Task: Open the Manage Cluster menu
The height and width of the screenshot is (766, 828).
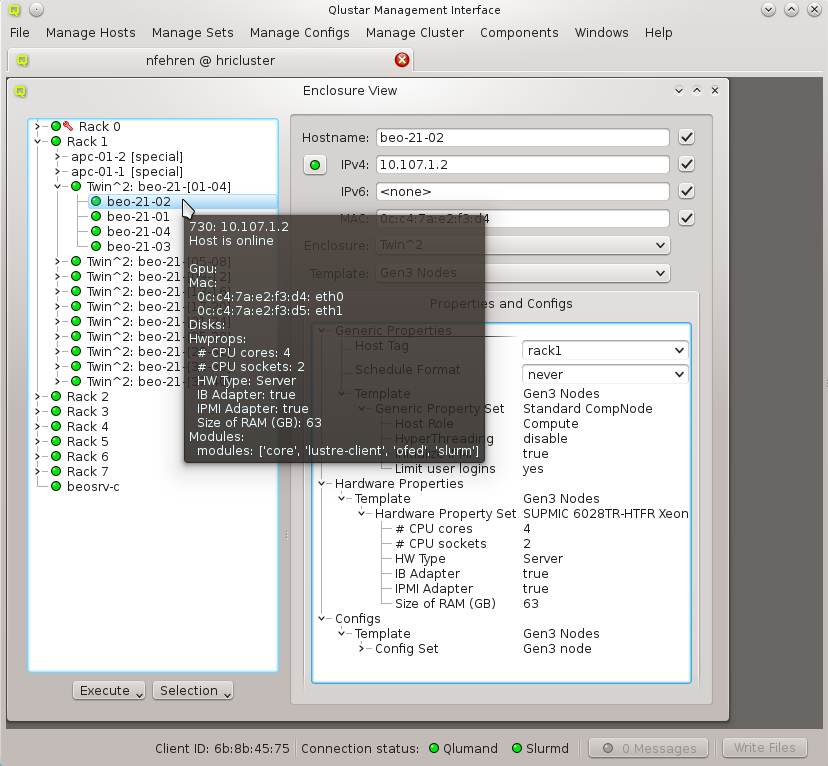Action: click(x=415, y=33)
